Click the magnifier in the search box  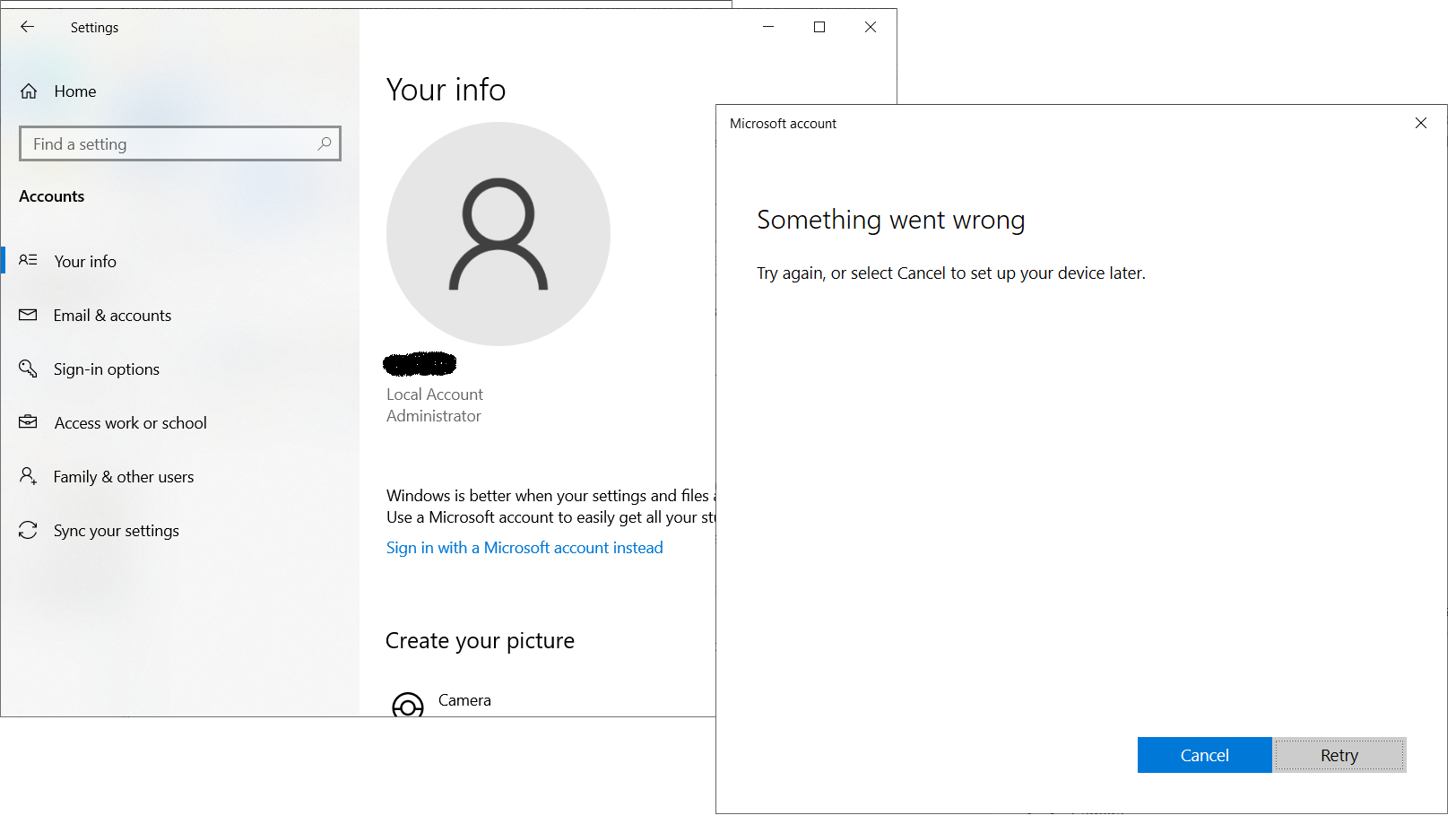tap(324, 143)
